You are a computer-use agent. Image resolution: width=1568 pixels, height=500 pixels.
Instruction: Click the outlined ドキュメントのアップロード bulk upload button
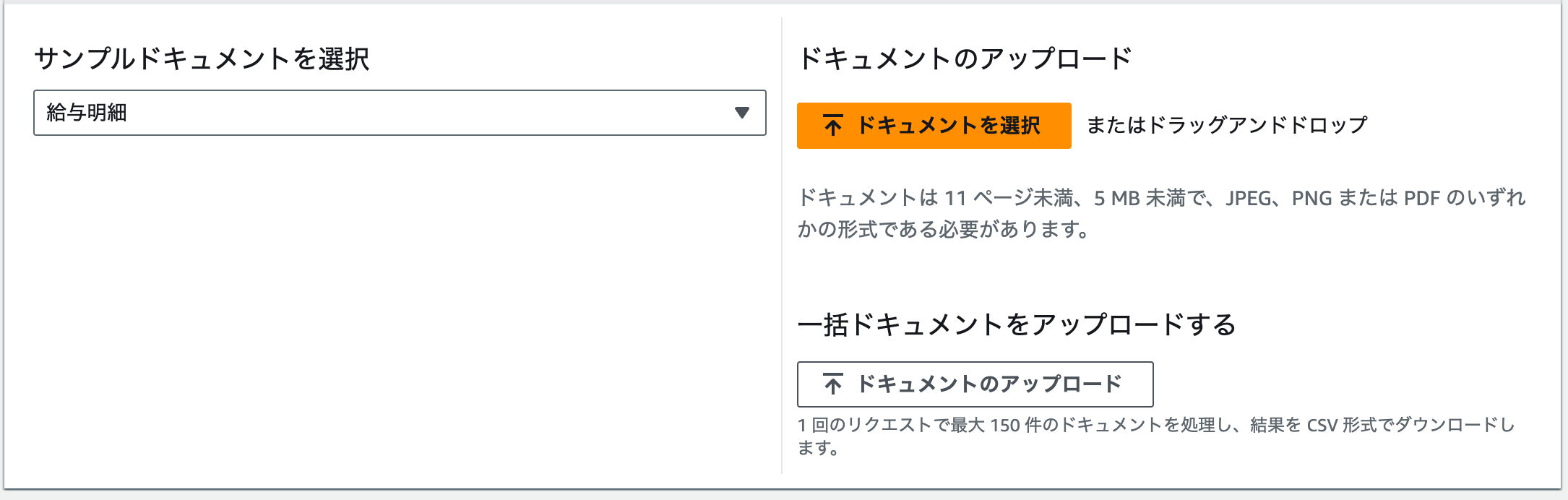tap(975, 384)
